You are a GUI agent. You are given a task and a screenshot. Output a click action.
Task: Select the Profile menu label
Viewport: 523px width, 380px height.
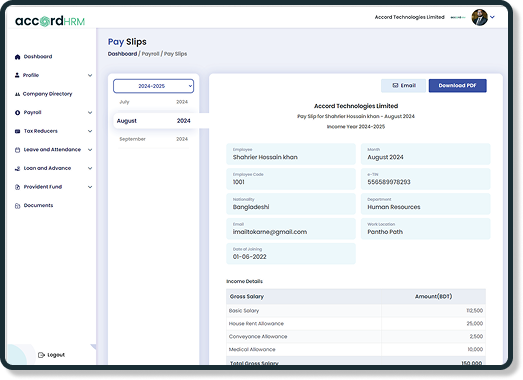pos(31,75)
